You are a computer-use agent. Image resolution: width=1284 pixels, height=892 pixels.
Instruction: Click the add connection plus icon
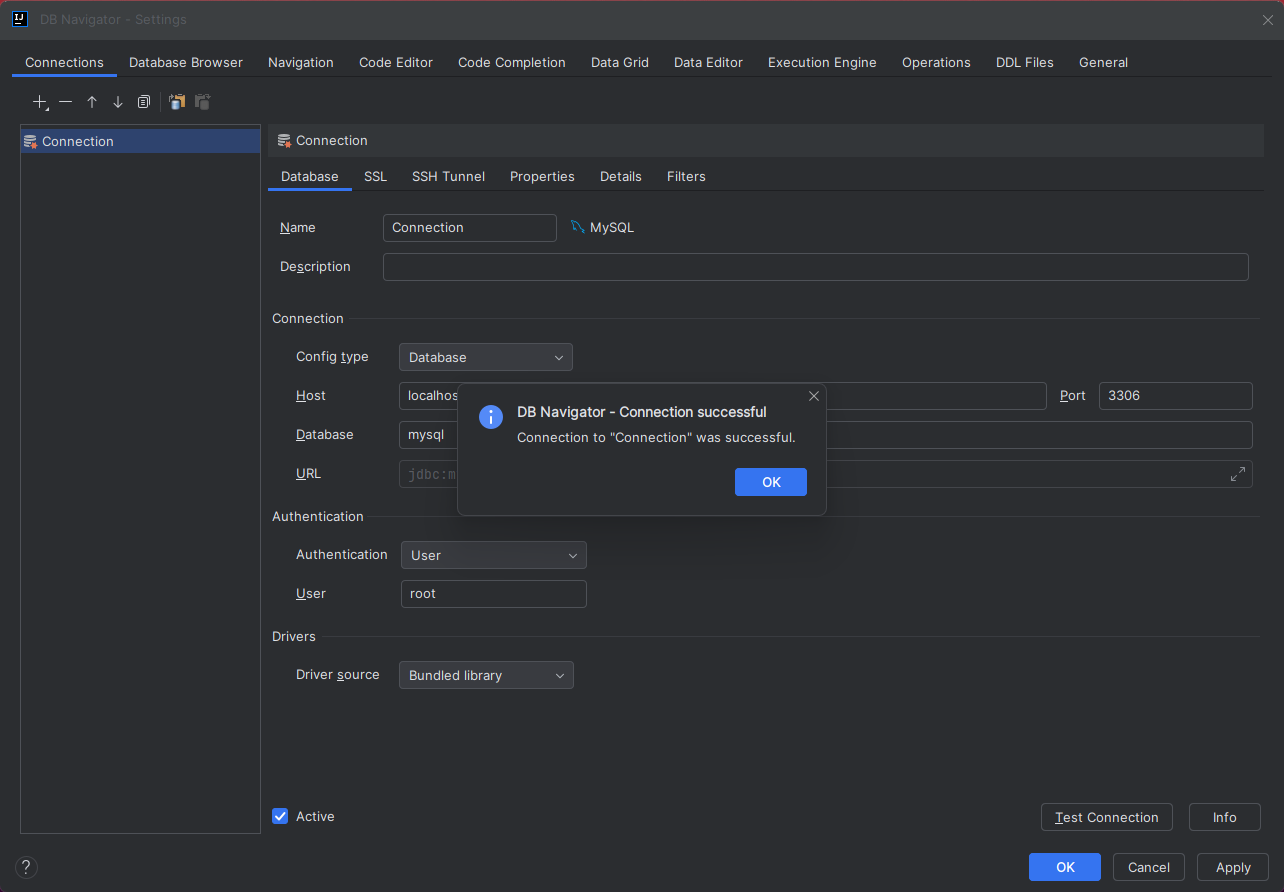point(40,102)
